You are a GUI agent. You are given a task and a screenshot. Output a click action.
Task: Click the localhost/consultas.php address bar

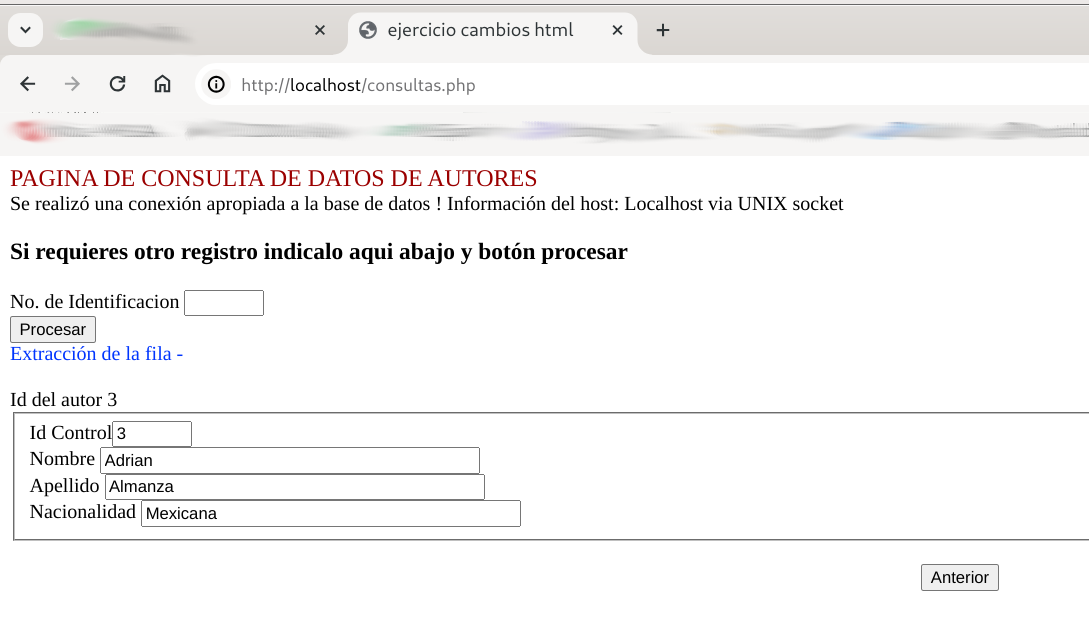coord(600,85)
